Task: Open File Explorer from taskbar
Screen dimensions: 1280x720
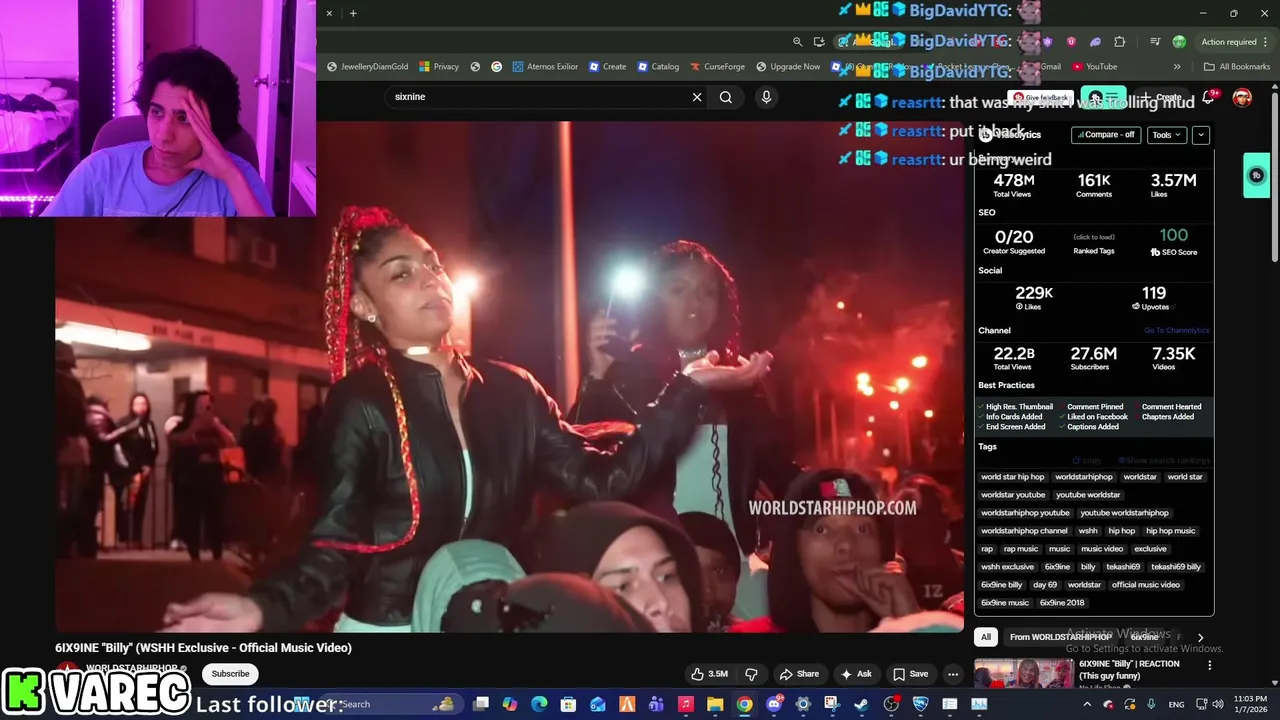Action: [x=715, y=704]
